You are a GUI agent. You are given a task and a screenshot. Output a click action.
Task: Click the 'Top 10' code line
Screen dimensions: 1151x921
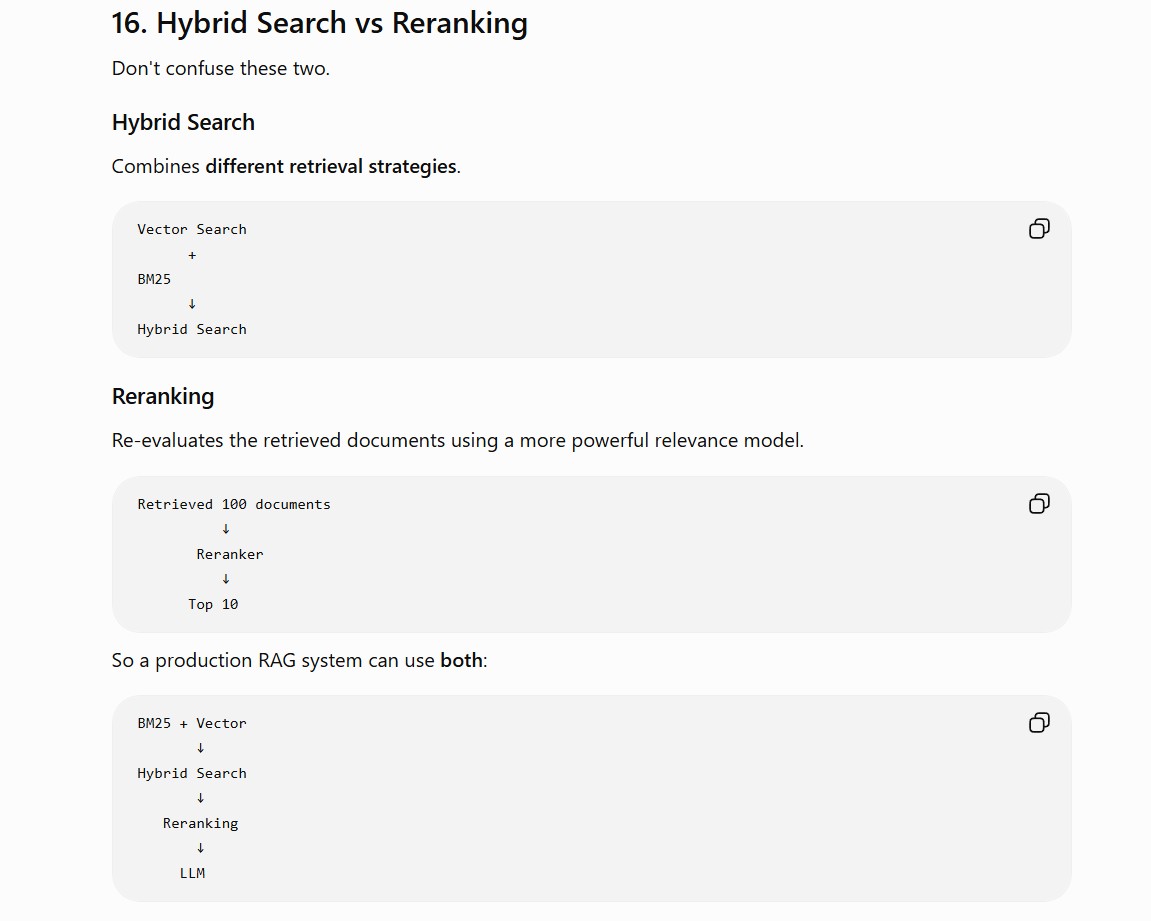[213, 605]
